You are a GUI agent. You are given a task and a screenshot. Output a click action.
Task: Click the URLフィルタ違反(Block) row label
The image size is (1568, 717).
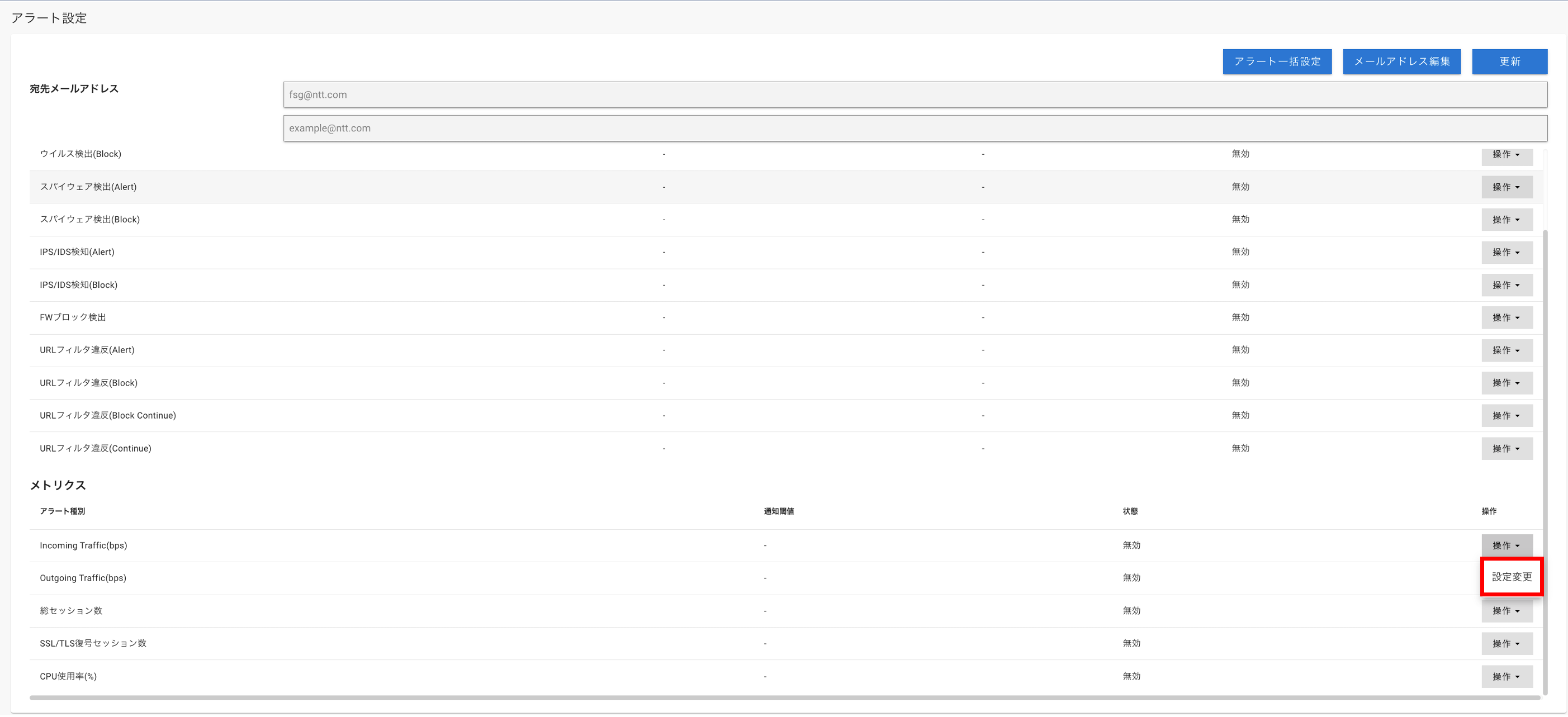[x=88, y=383]
